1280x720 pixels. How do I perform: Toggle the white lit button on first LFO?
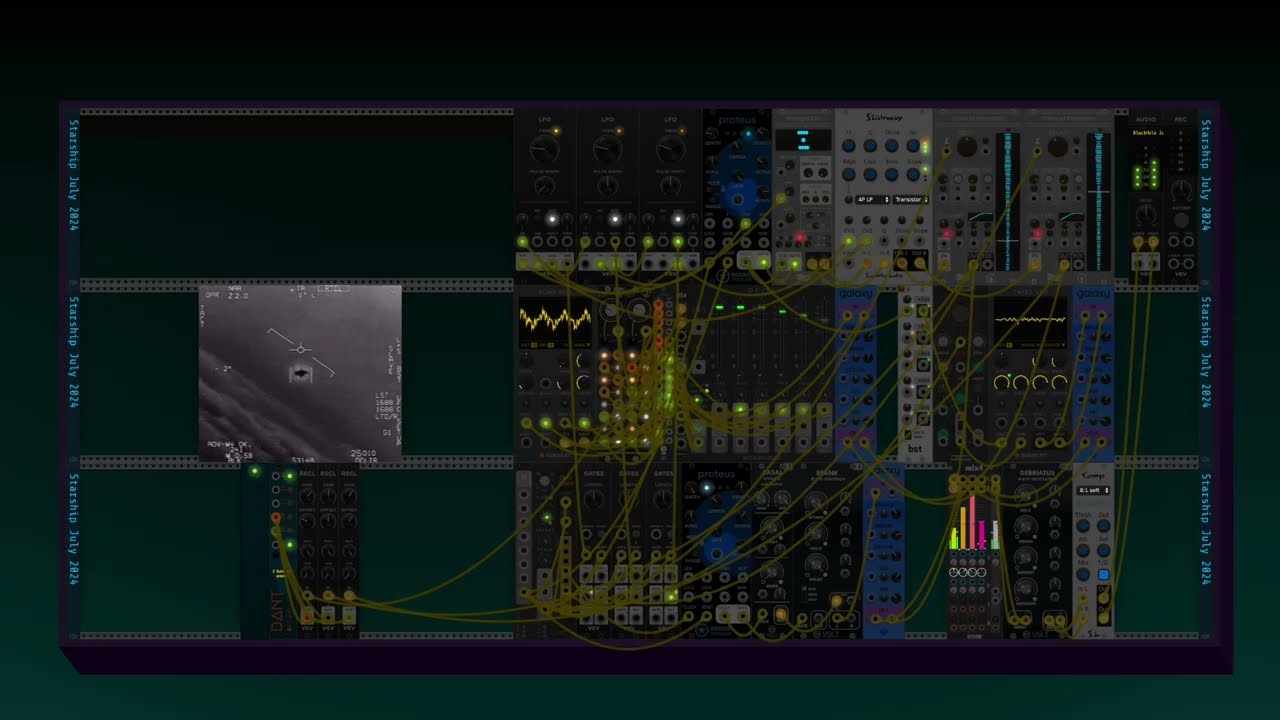(551, 219)
